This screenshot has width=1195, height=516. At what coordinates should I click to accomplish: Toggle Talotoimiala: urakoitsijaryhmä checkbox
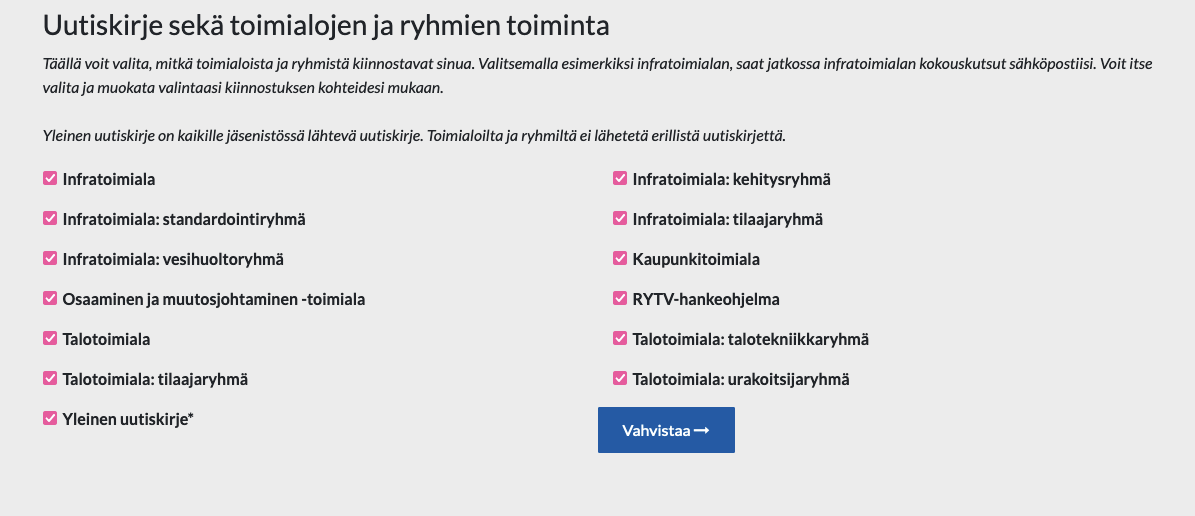pos(620,379)
